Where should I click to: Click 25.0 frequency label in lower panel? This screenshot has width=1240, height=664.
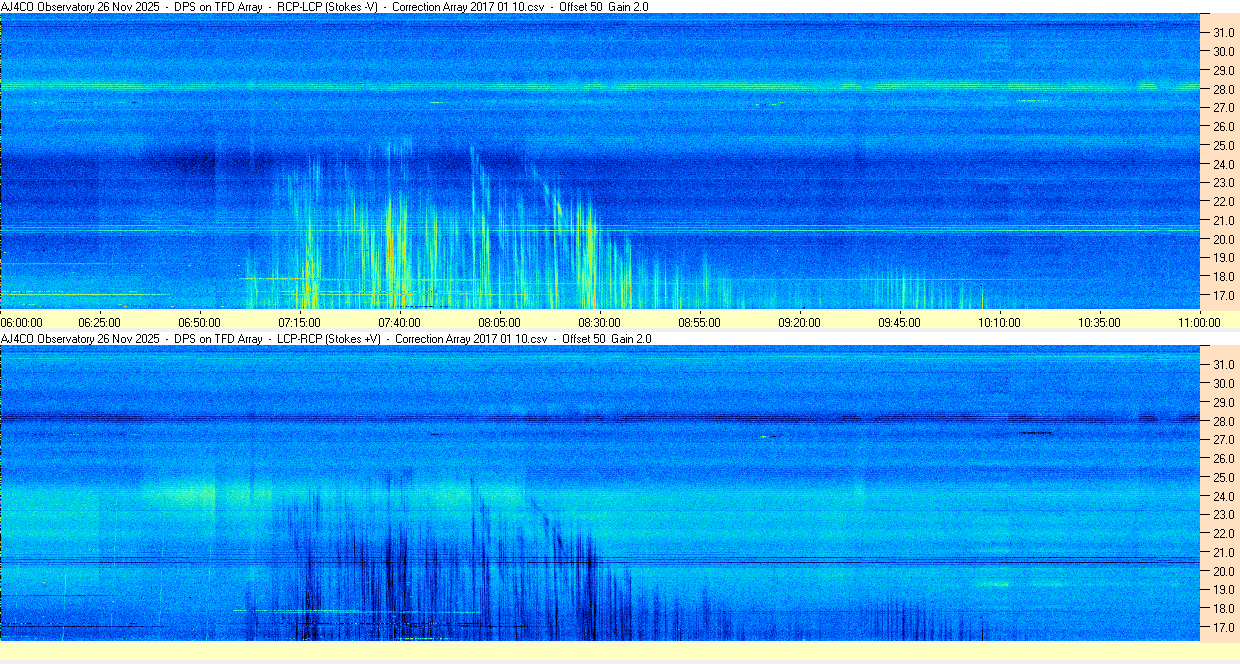click(x=1224, y=477)
